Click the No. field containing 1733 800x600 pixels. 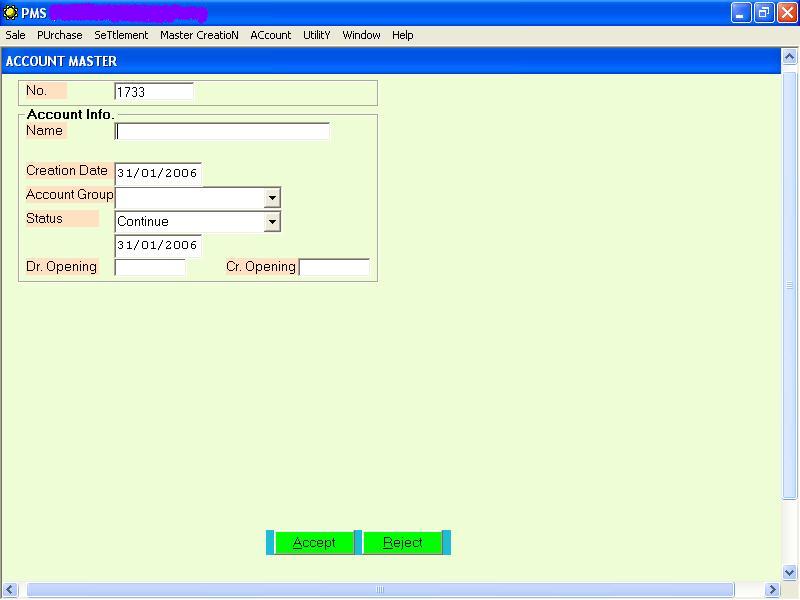point(153,92)
